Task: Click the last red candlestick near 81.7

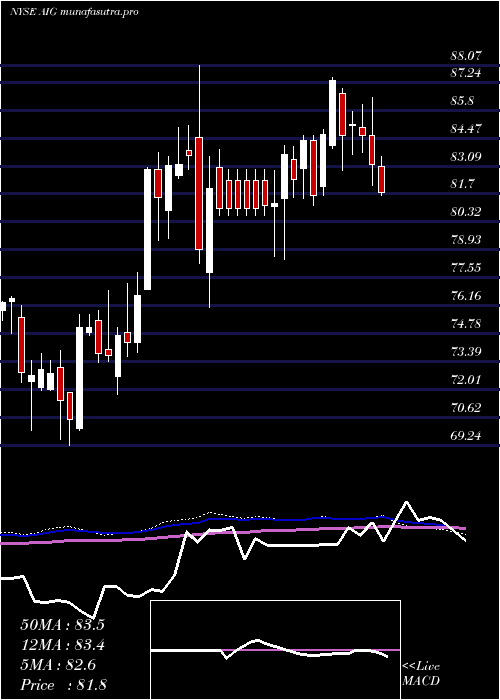Action: pyautogui.click(x=382, y=179)
